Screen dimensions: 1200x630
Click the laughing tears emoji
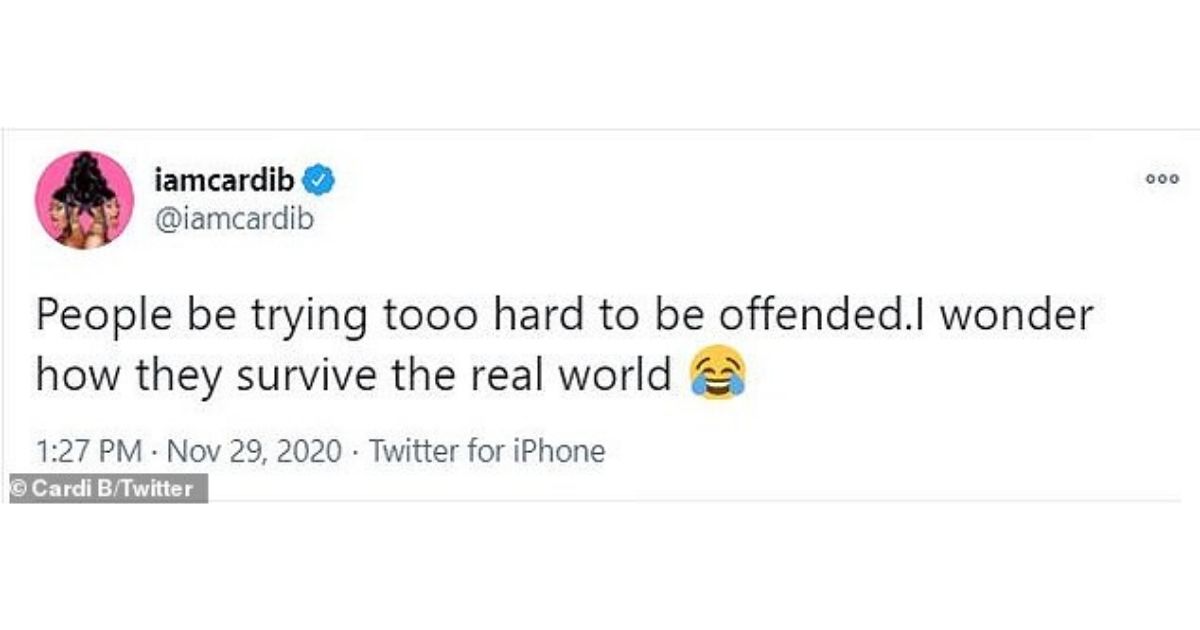[718, 376]
